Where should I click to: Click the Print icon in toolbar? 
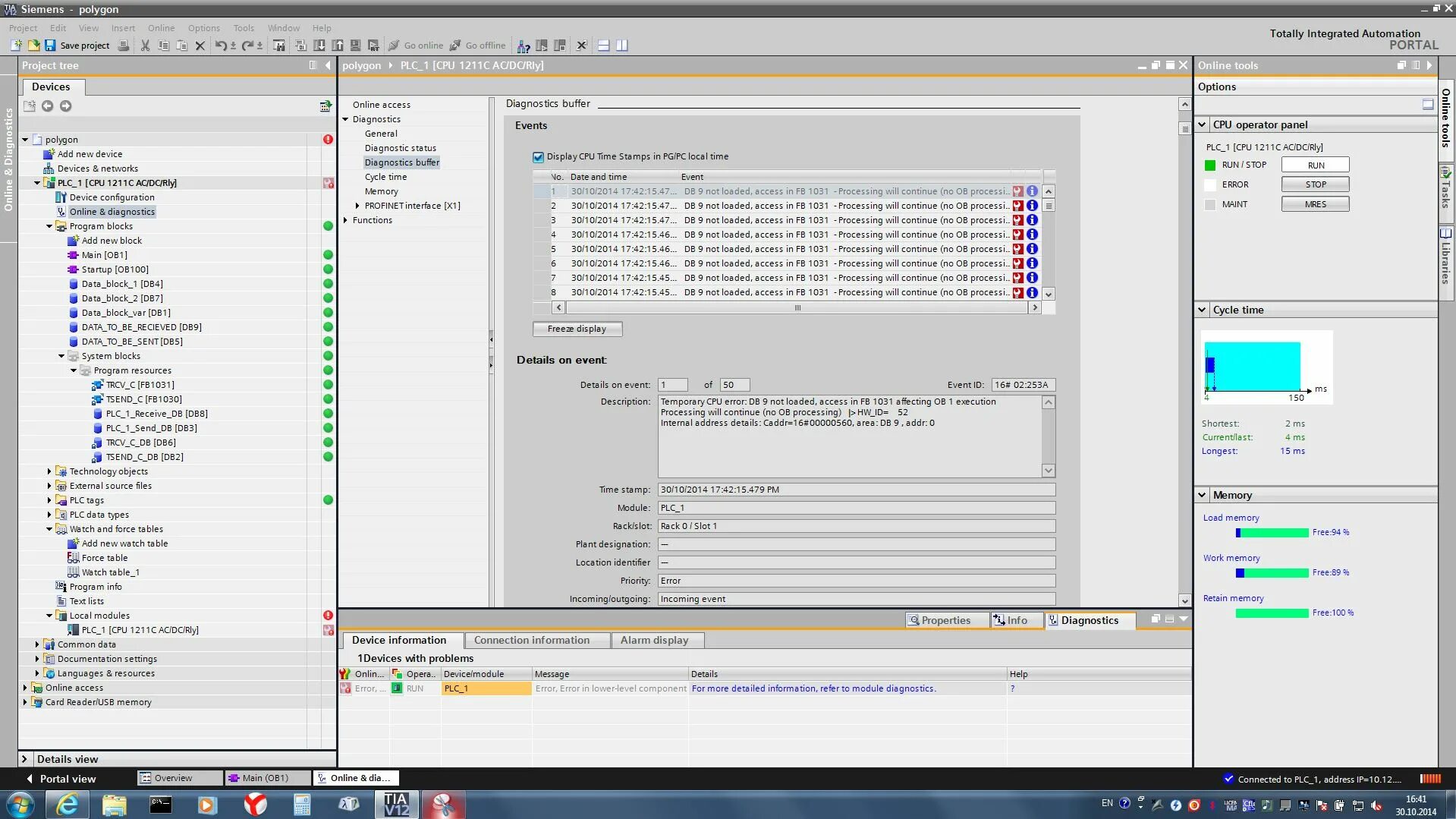pyautogui.click(x=124, y=46)
